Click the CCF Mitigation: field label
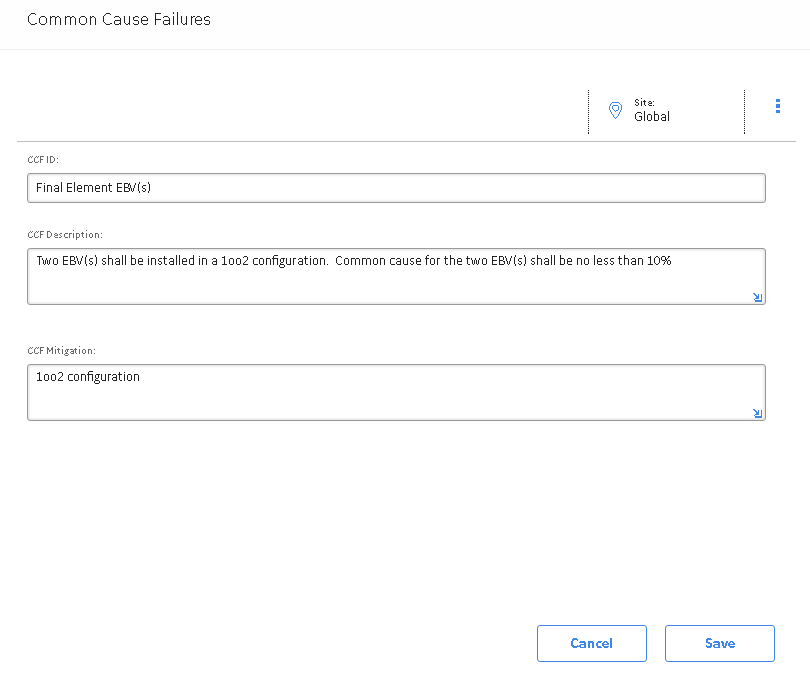The height and width of the screenshot is (683, 810). click(61, 351)
